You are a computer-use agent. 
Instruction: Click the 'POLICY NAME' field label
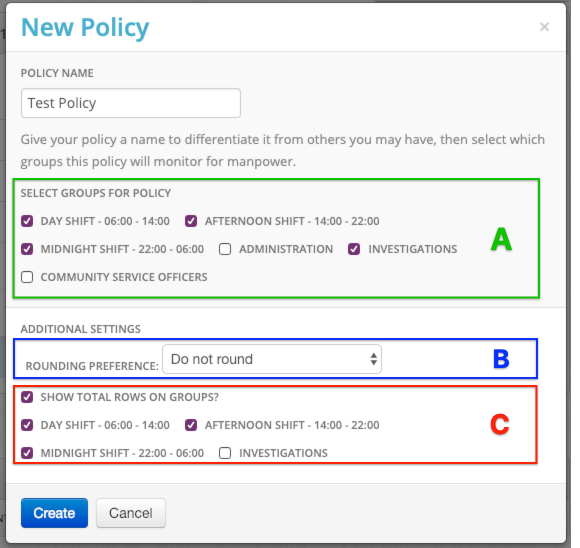(57, 73)
